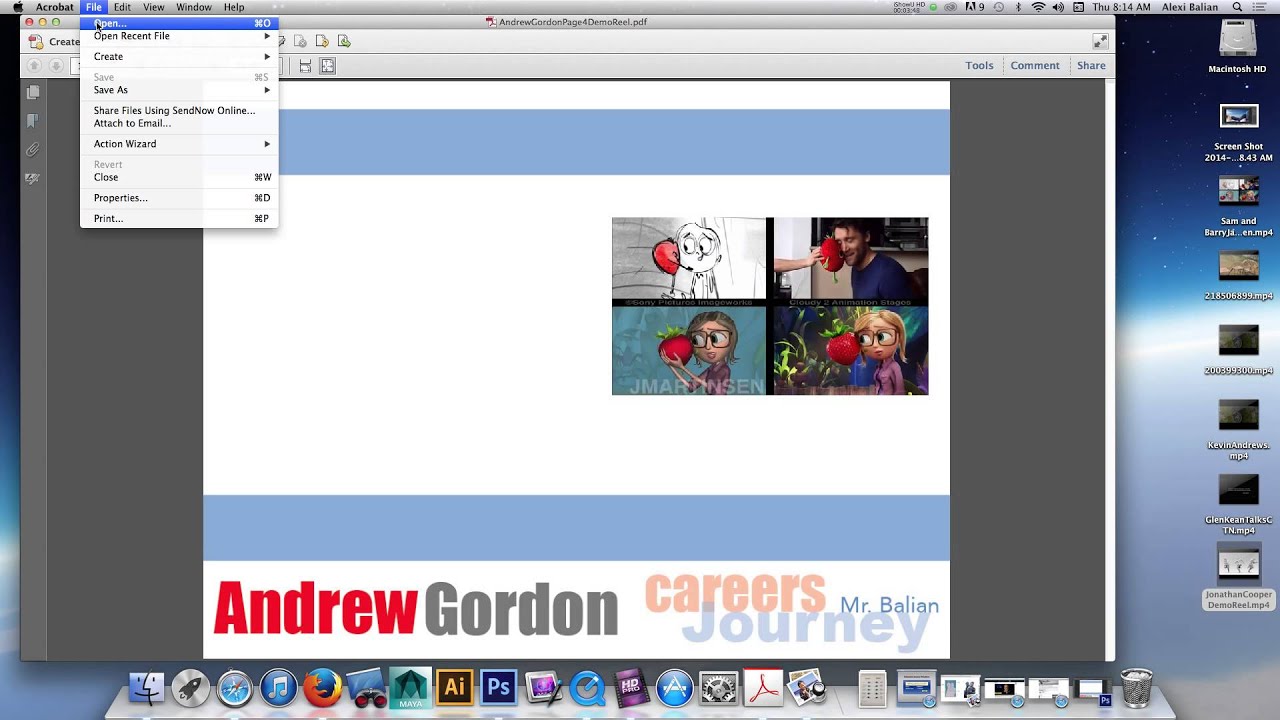
Task: Select the GlenKeanTalksCTN.mp4 desktop file
Action: click(x=1238, y=504)
